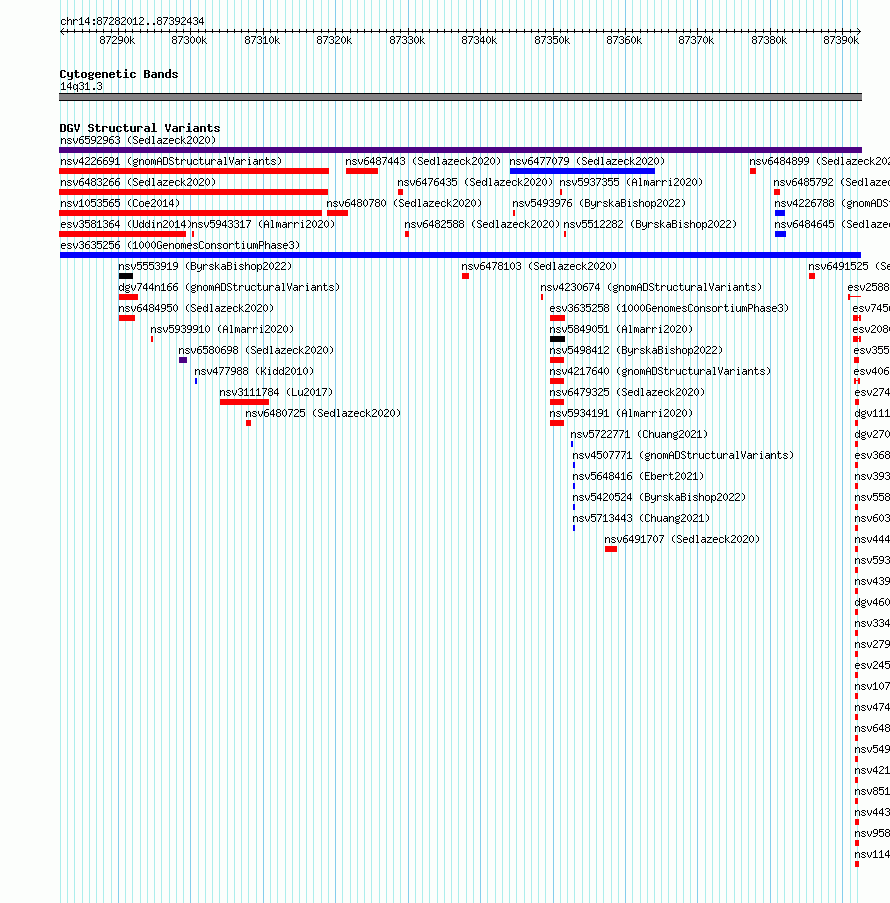Open nsv1053565 (Coe2014) variant label
Image resolution: width=890 pixels, height=903 pixels.
(120, 203)
